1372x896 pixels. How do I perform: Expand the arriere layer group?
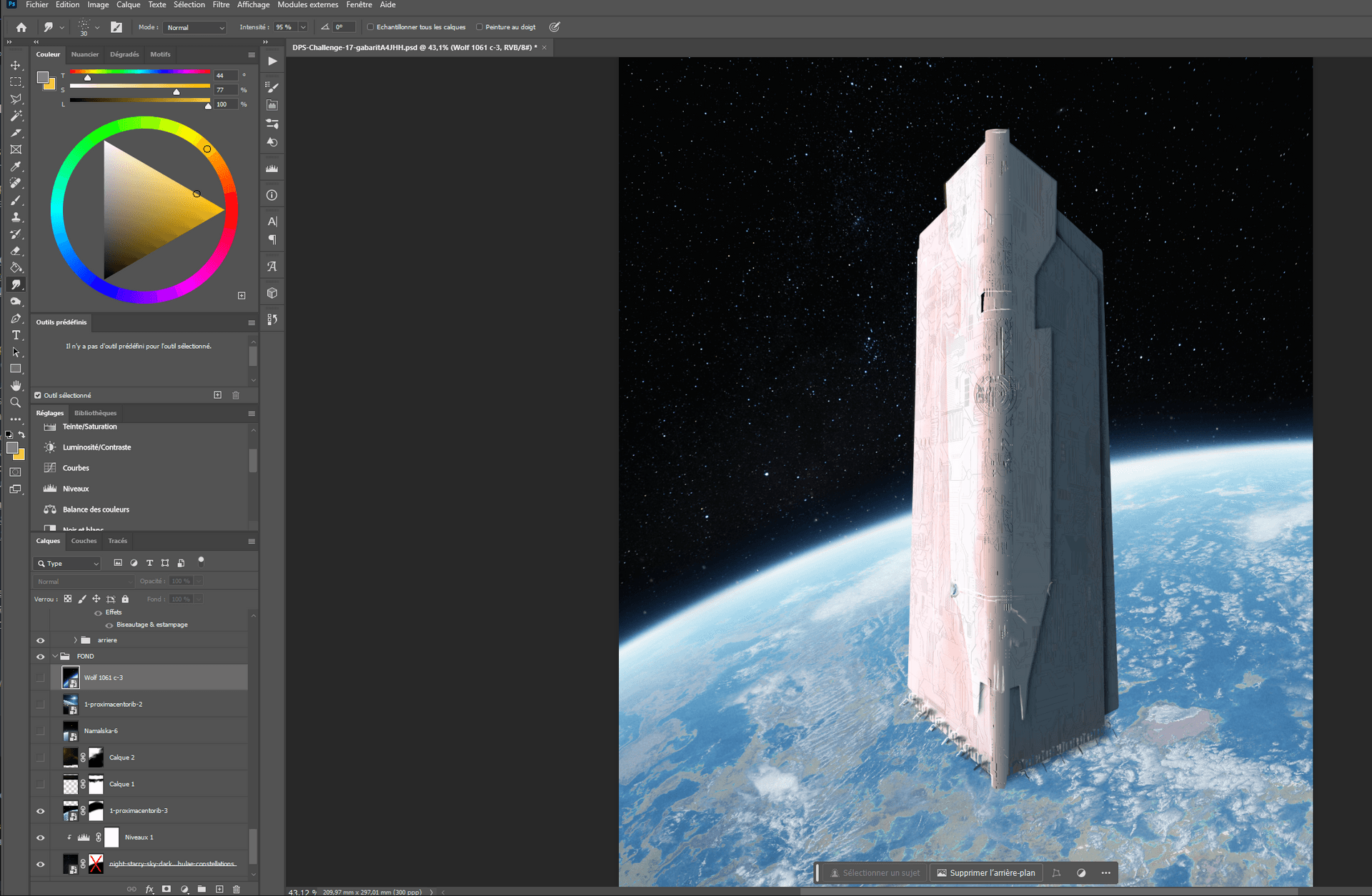pyautogui.click(x=75, y=640)
